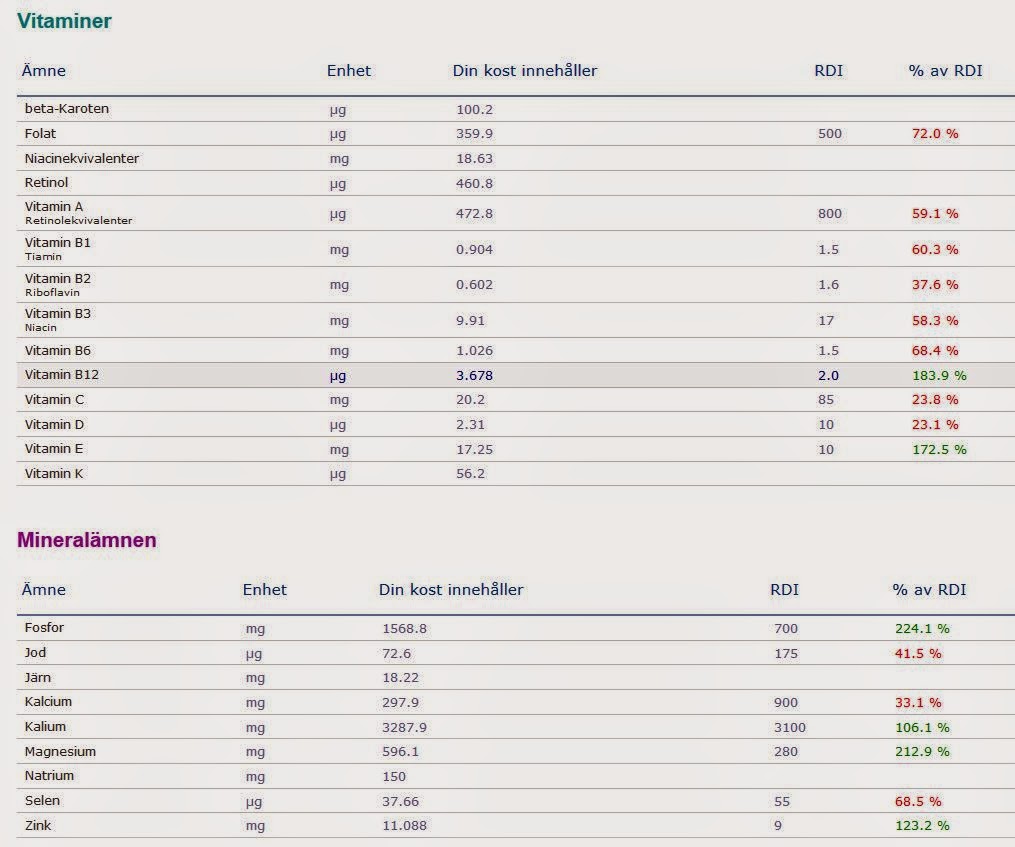Select the Vitamin E row label
The image size is (1015, 847).
[x=54, y=449]
